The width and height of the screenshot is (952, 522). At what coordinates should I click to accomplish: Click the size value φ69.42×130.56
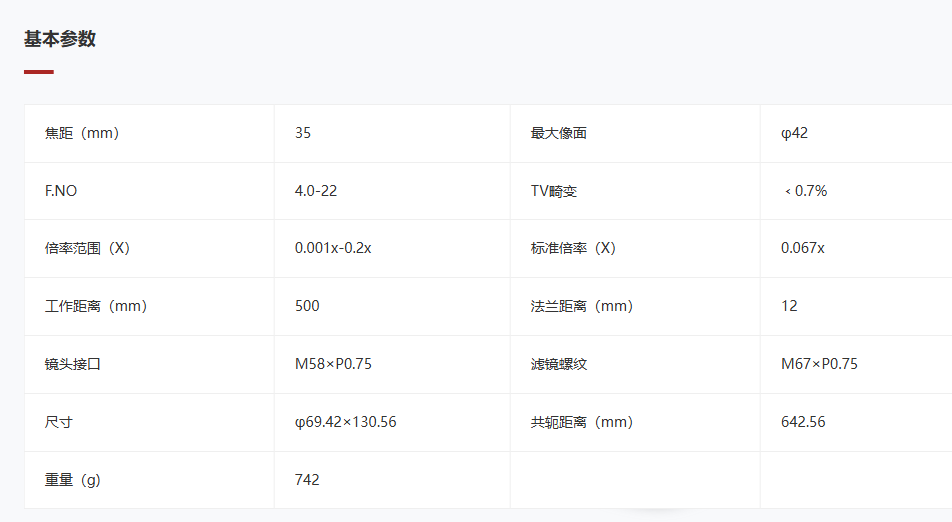pyautogui.click(x=345, y=422)
